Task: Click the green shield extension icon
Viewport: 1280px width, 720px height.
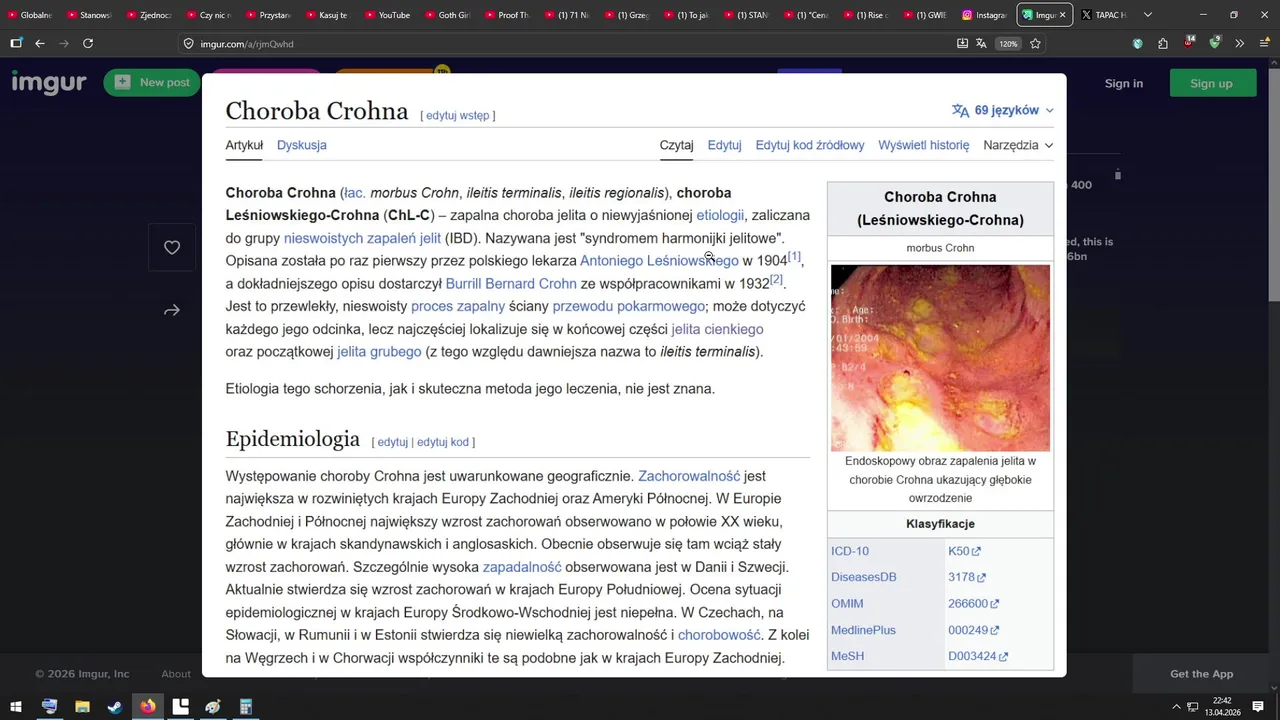Action: [1214, 43]
